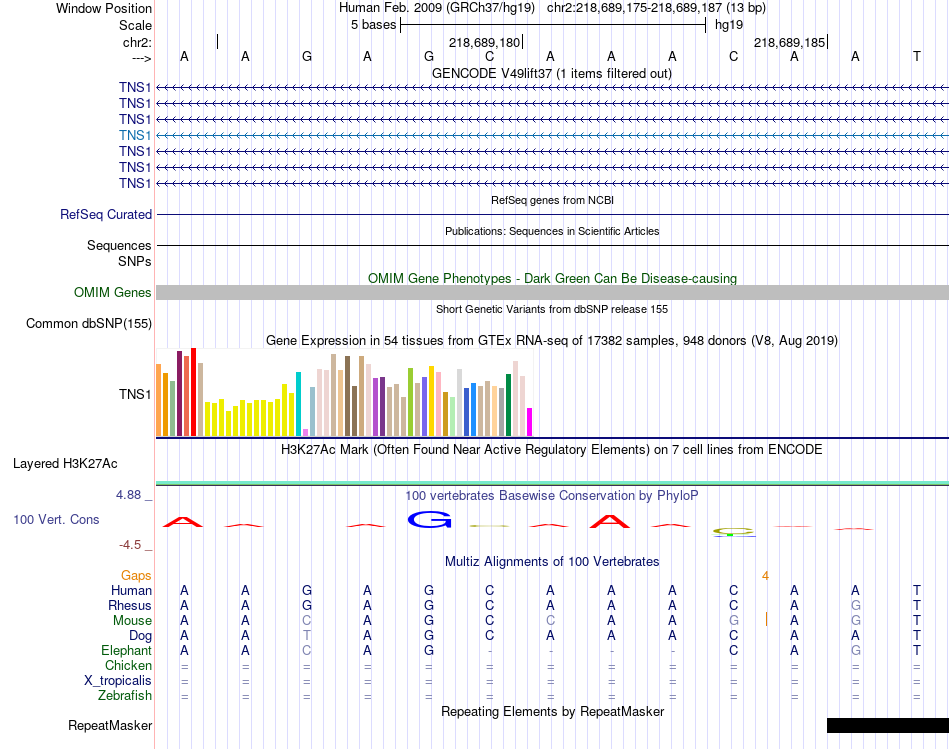
Task: Click the large blue G in PhyloP logo
Action: [x=429, y=520]
